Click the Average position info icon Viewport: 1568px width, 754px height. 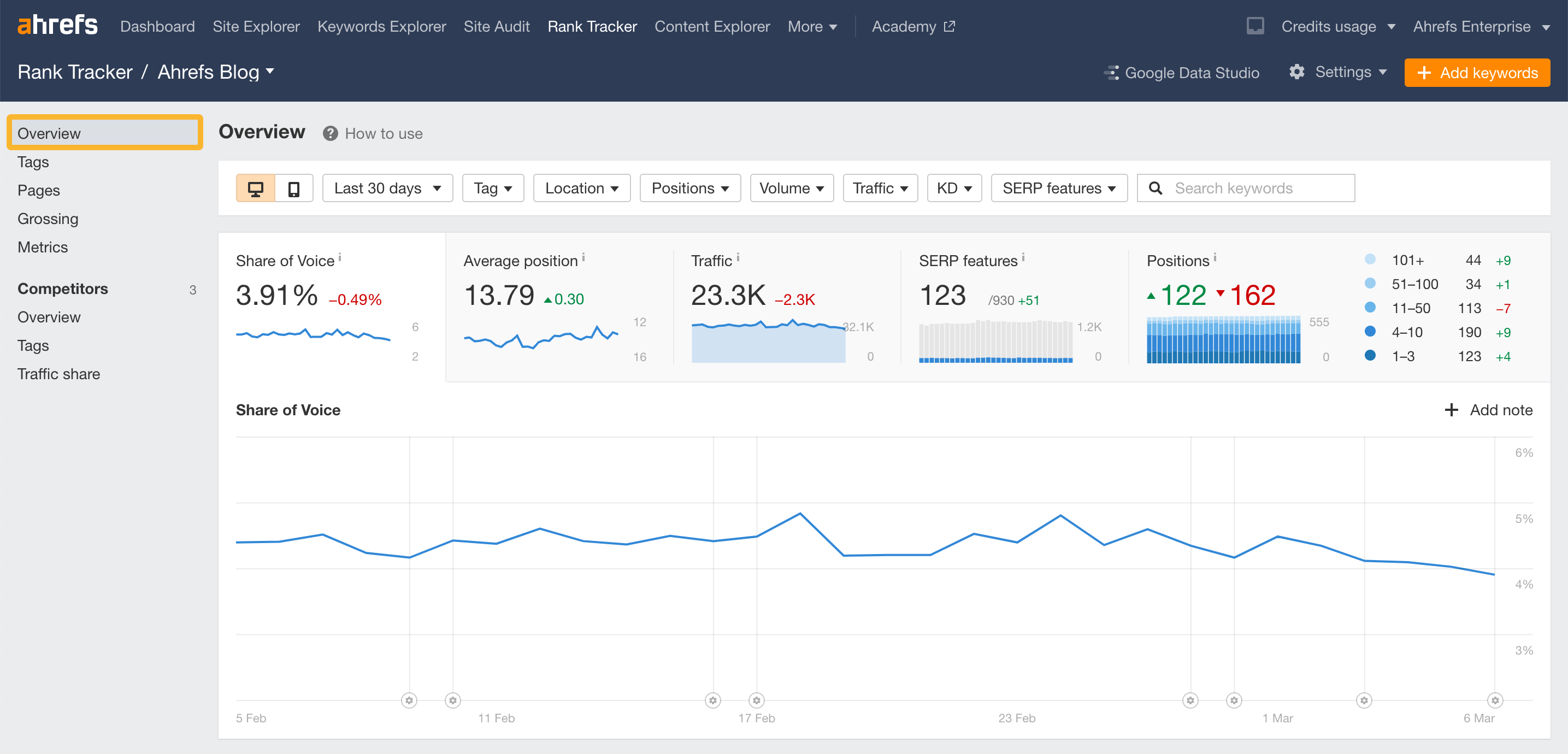pyautogui.click(x=583, y=257)
